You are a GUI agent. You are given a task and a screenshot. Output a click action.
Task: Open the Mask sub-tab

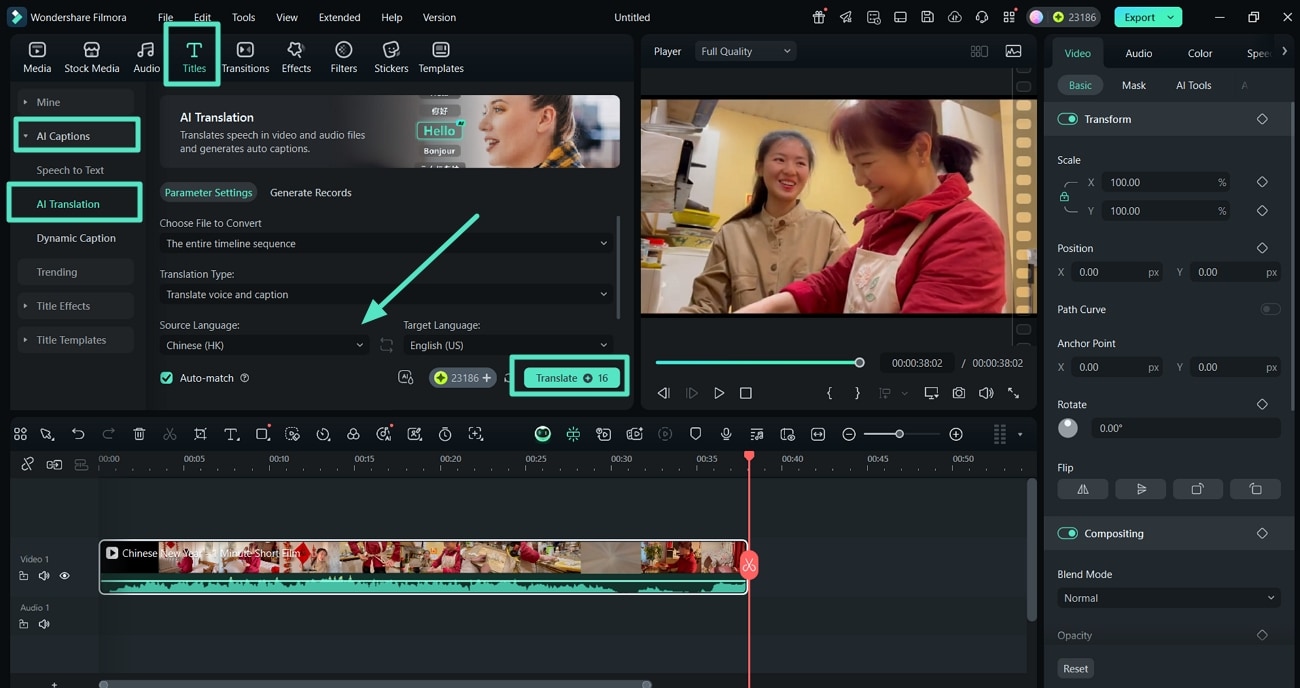1133,85
